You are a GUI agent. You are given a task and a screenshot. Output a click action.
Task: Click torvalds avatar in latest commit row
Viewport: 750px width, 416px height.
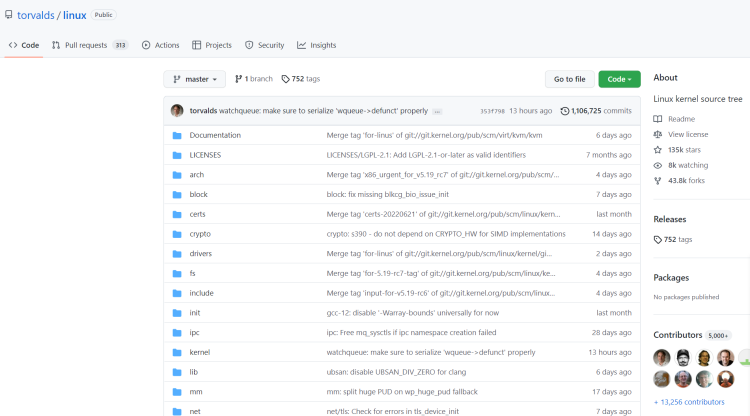pos(177,111)
